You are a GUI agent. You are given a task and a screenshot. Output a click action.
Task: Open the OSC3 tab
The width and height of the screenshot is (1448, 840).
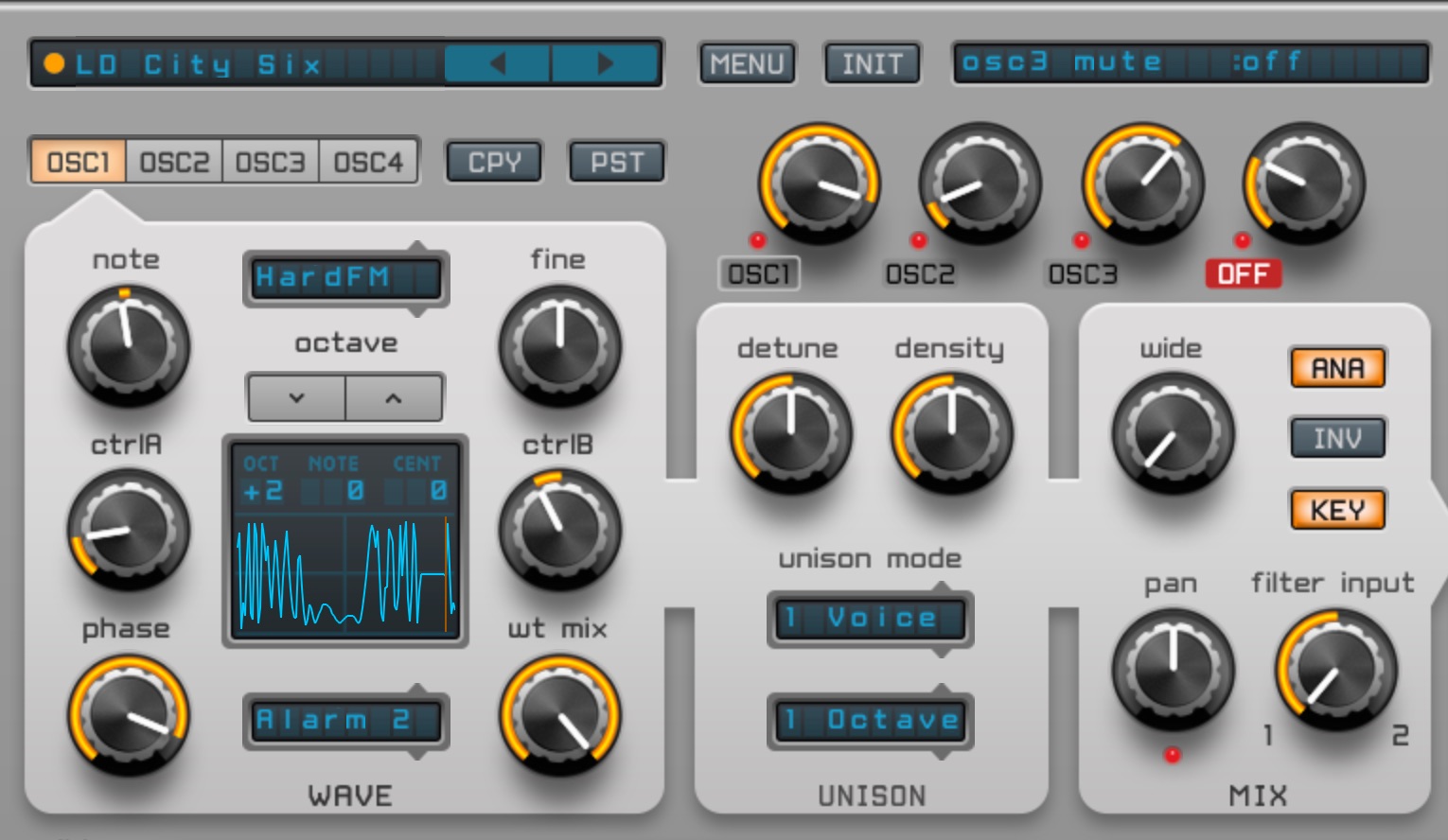[x=271, y=162]
